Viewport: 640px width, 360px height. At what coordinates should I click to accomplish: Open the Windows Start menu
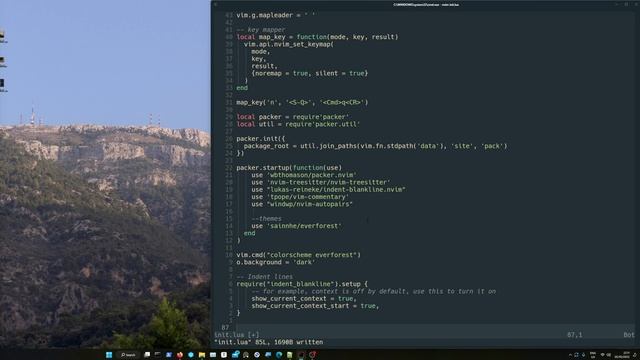(x=109, y=355)
